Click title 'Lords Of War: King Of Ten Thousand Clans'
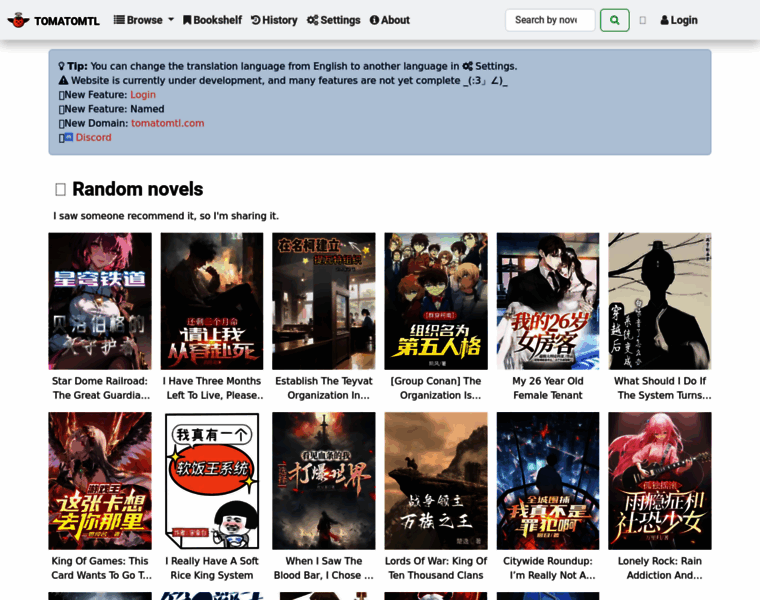 click(436, 568)
